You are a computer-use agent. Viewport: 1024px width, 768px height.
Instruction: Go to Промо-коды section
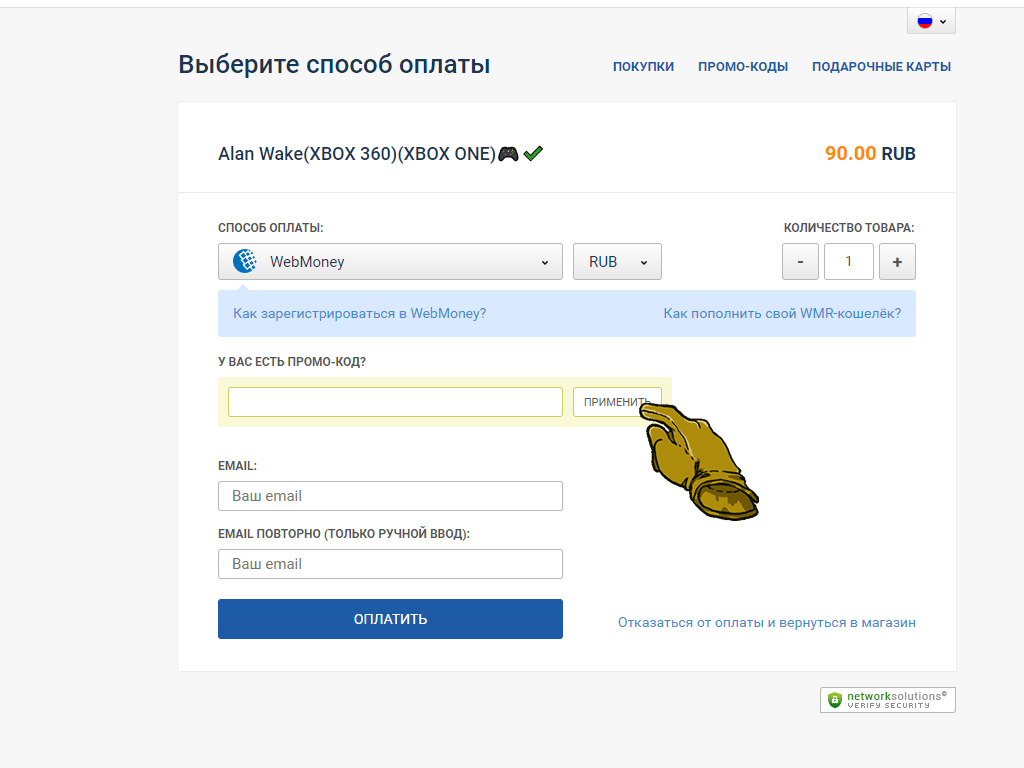click(743, 67)
